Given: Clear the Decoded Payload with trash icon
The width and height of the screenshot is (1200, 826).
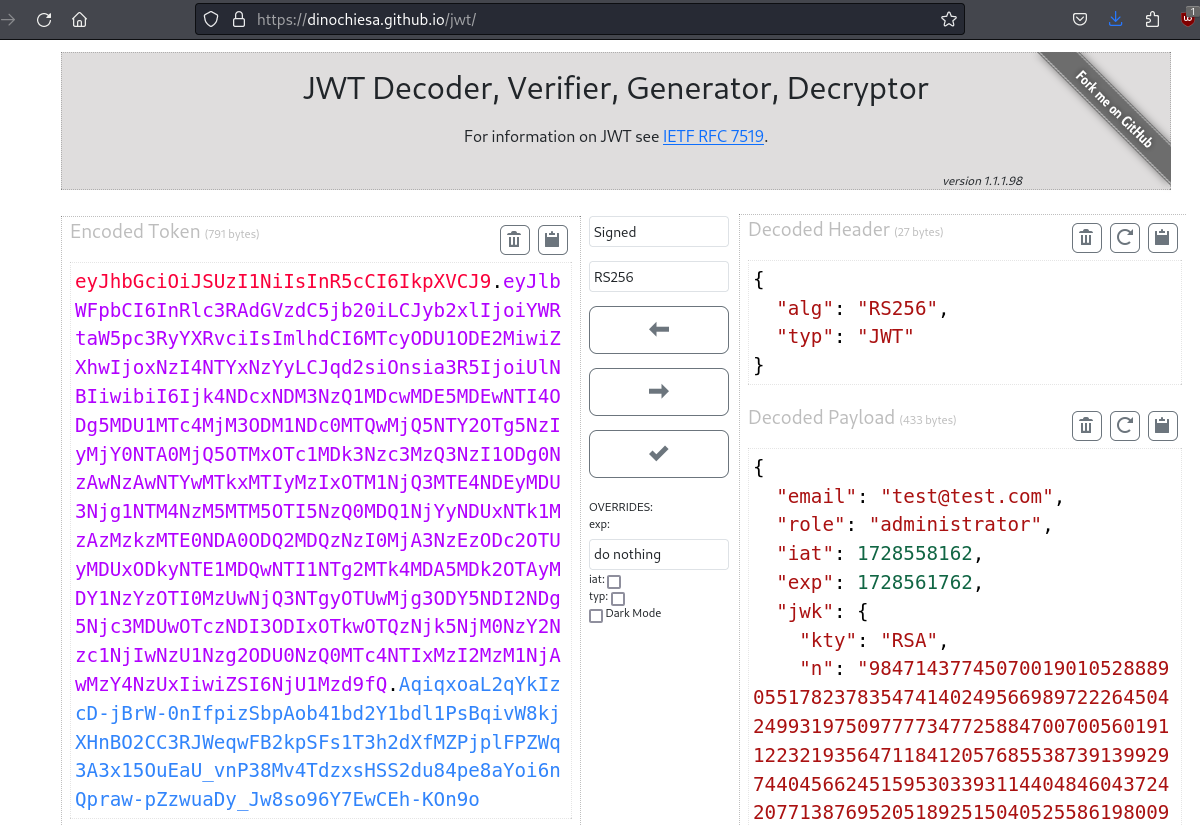Looking at the screenshot, I should [1087, 425].
